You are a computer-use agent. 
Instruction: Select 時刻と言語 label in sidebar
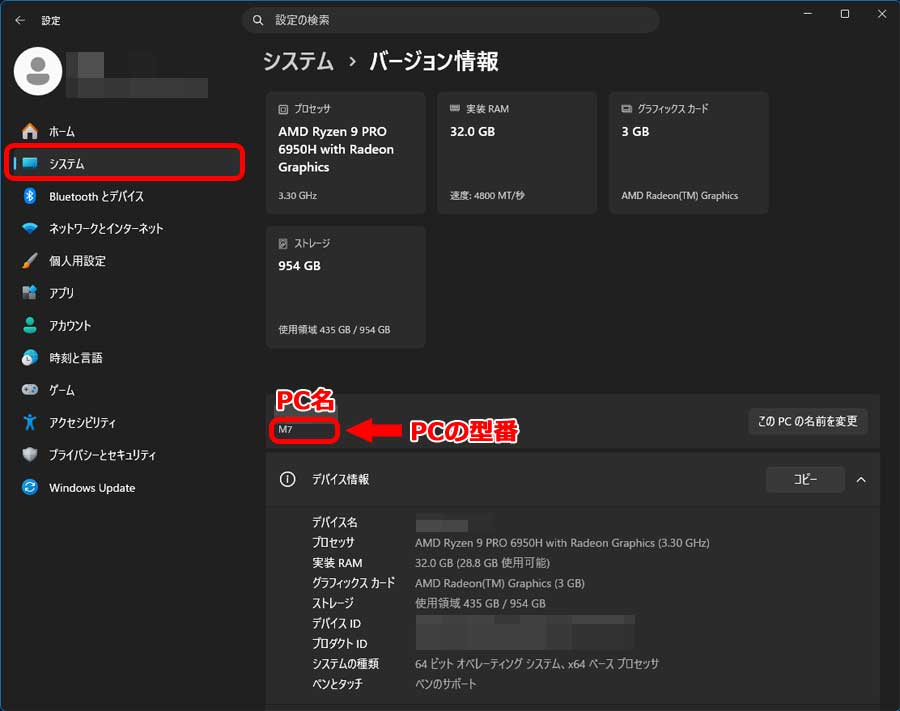76,358
